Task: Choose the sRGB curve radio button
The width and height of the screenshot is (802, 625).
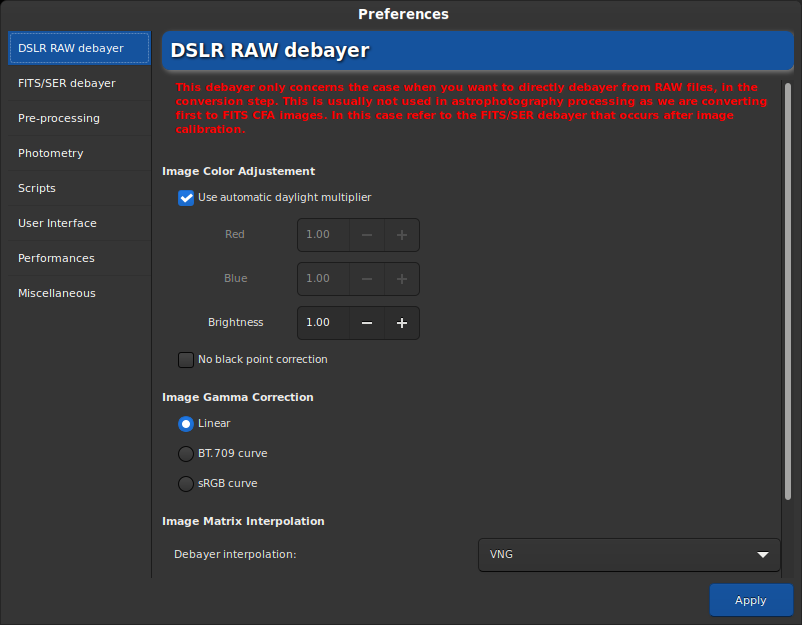Action: (x=186, y=483)
